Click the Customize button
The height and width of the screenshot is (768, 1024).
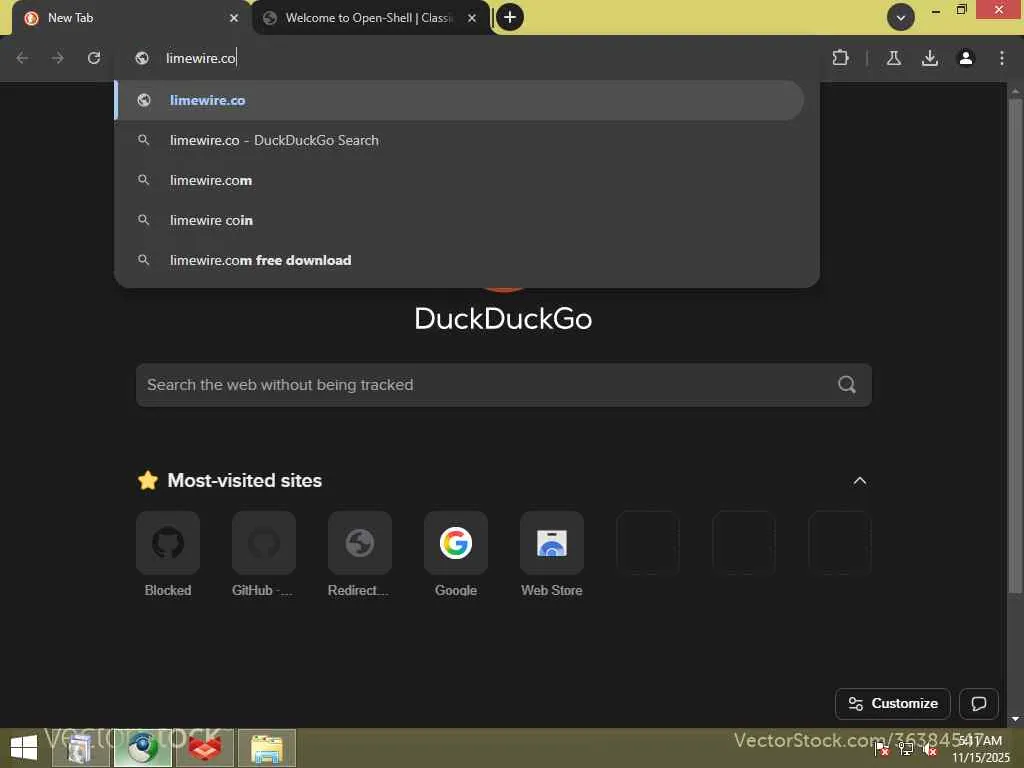click(893, 703)
